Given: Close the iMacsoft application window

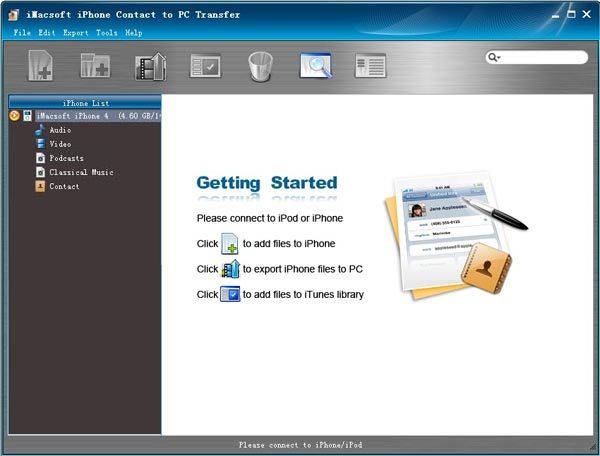Looking at the screenshot, I should pyautogui.click(x=587, y=14).
